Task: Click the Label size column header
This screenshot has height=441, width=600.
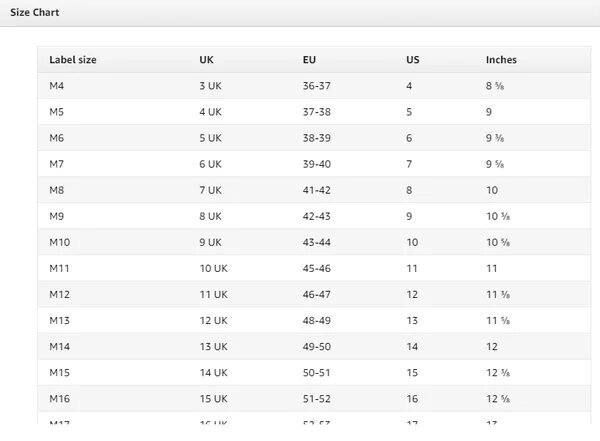Action: pos(73,60)
